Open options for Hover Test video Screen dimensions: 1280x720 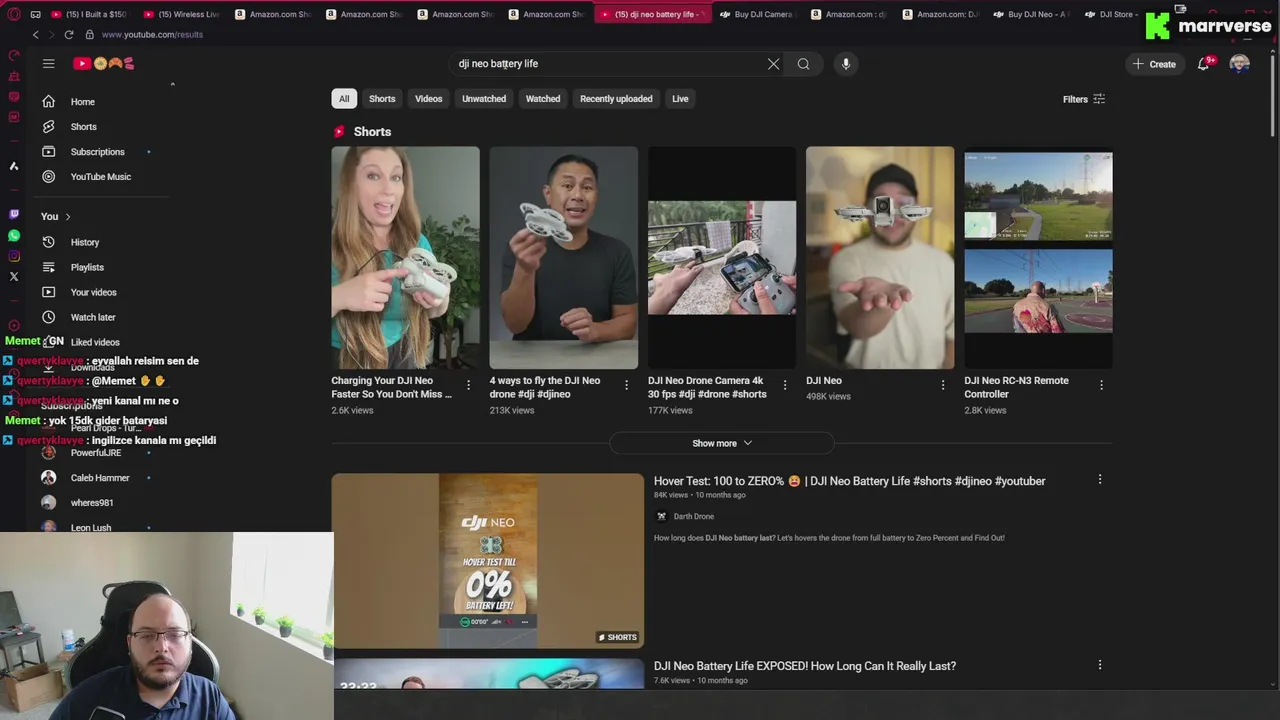1100,480
